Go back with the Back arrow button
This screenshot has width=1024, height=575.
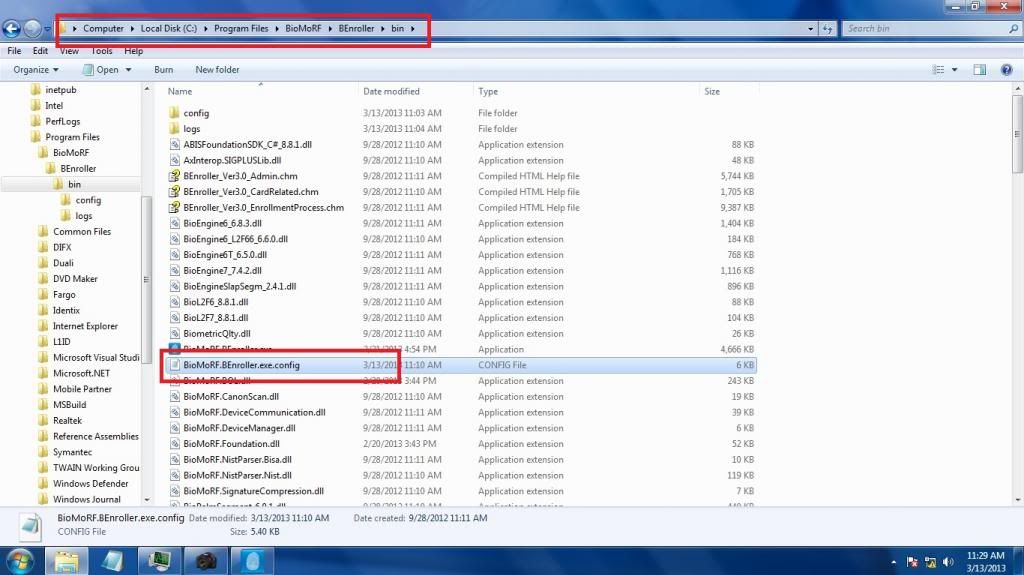point(12,29)
